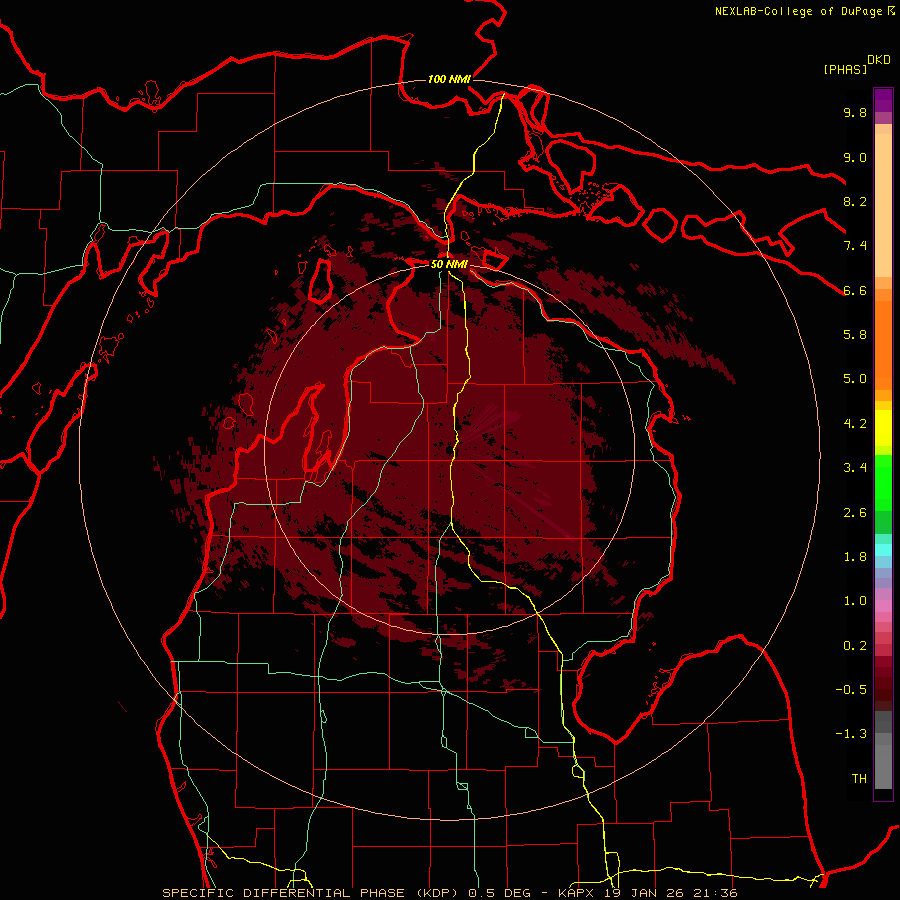Click the SPECIFIC DIFFERENTIAL PHASE (KDP) caption
Screen dimensions: 900x900
coord(312,893)
